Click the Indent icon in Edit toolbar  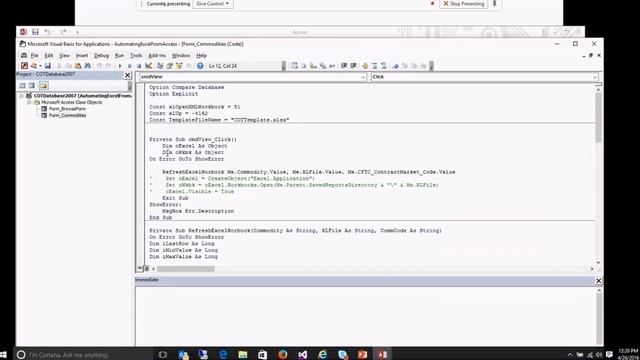(x=344, y=66)
